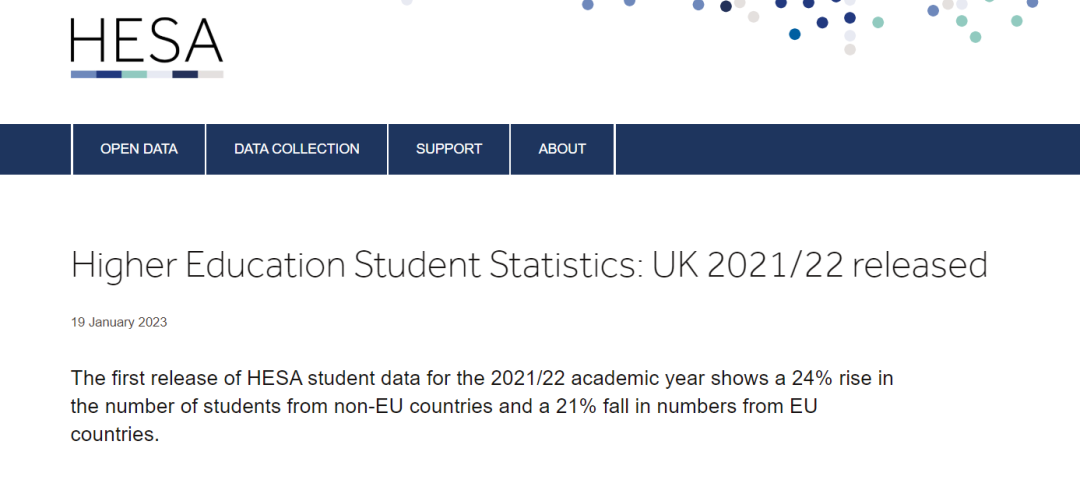1080x479 pixels.
Task: Open the ABOUT navigation item
Action: 562,149
